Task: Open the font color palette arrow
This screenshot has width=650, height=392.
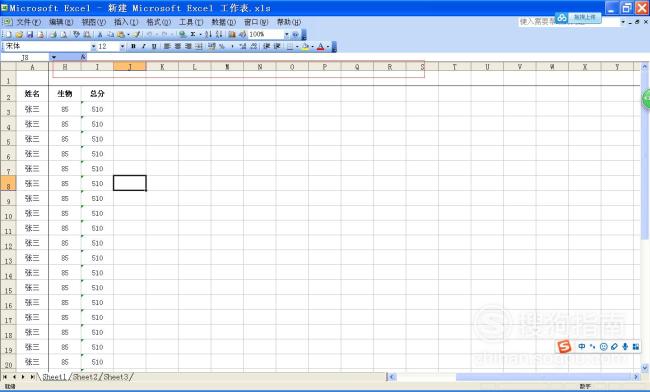Action: 328,46
